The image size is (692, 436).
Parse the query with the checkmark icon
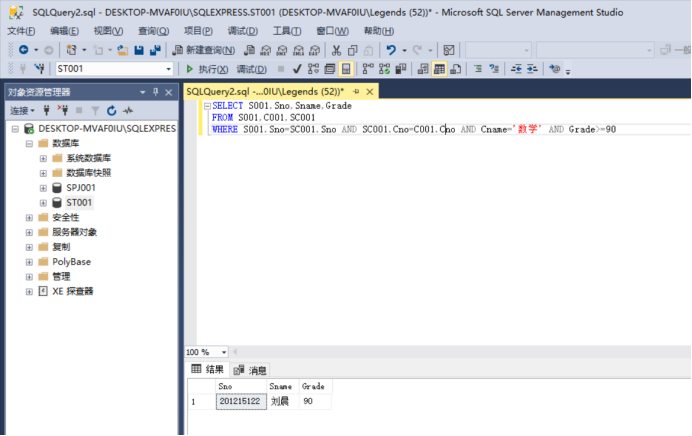[297, 69]
